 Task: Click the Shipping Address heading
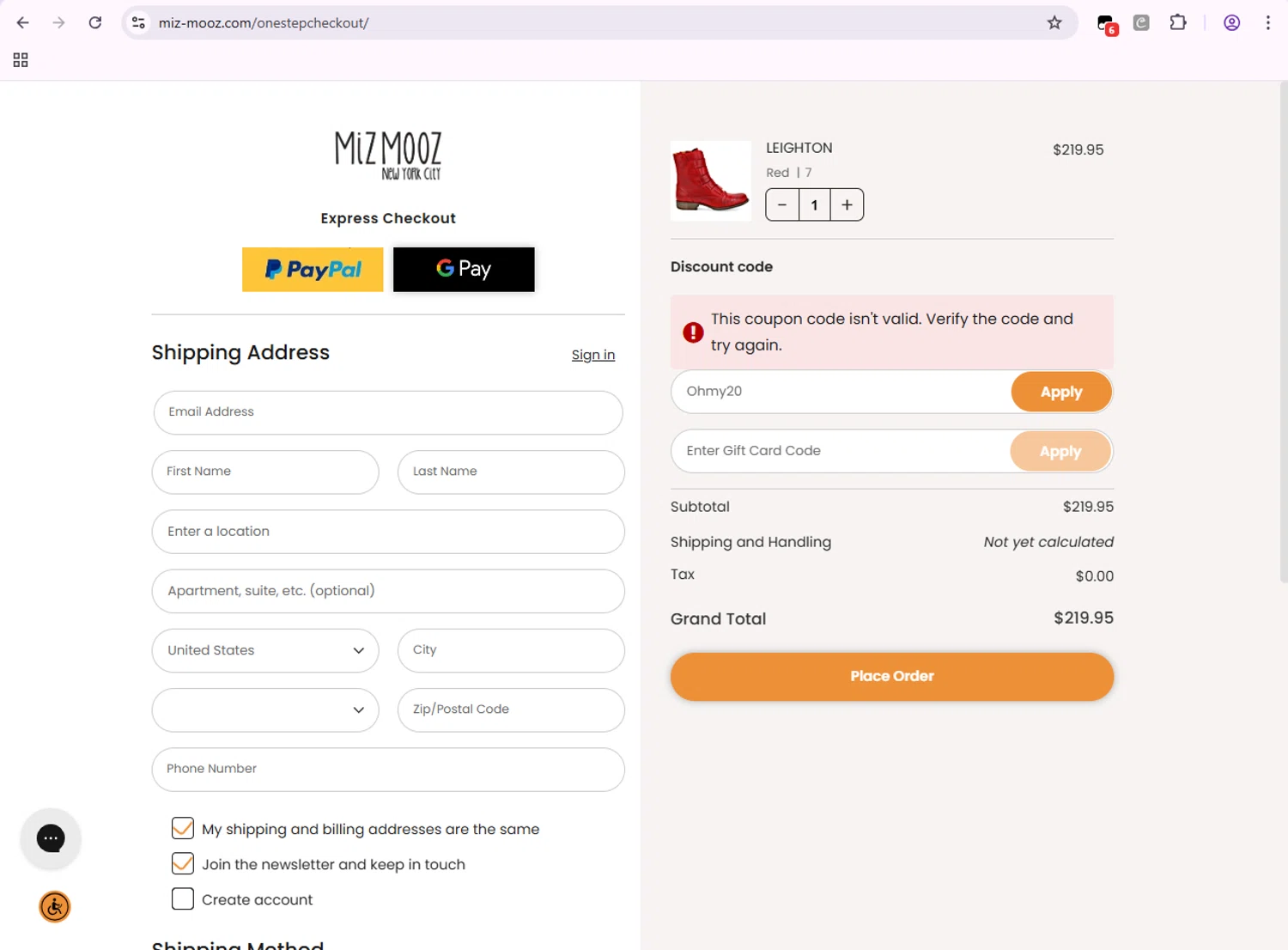click(240, 352)
